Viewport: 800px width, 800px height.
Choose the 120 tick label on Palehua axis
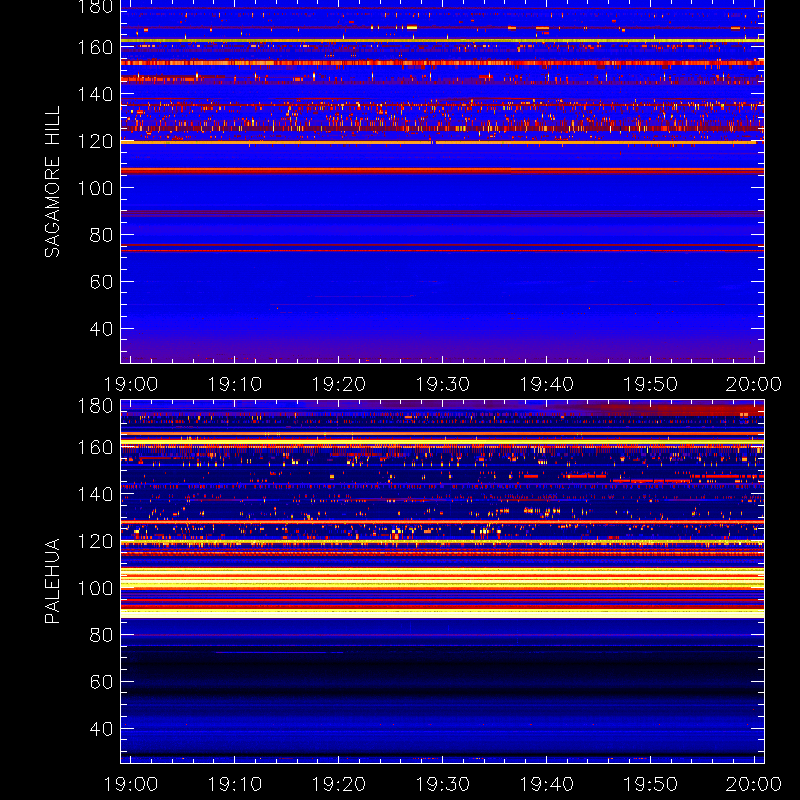(95, 541)
